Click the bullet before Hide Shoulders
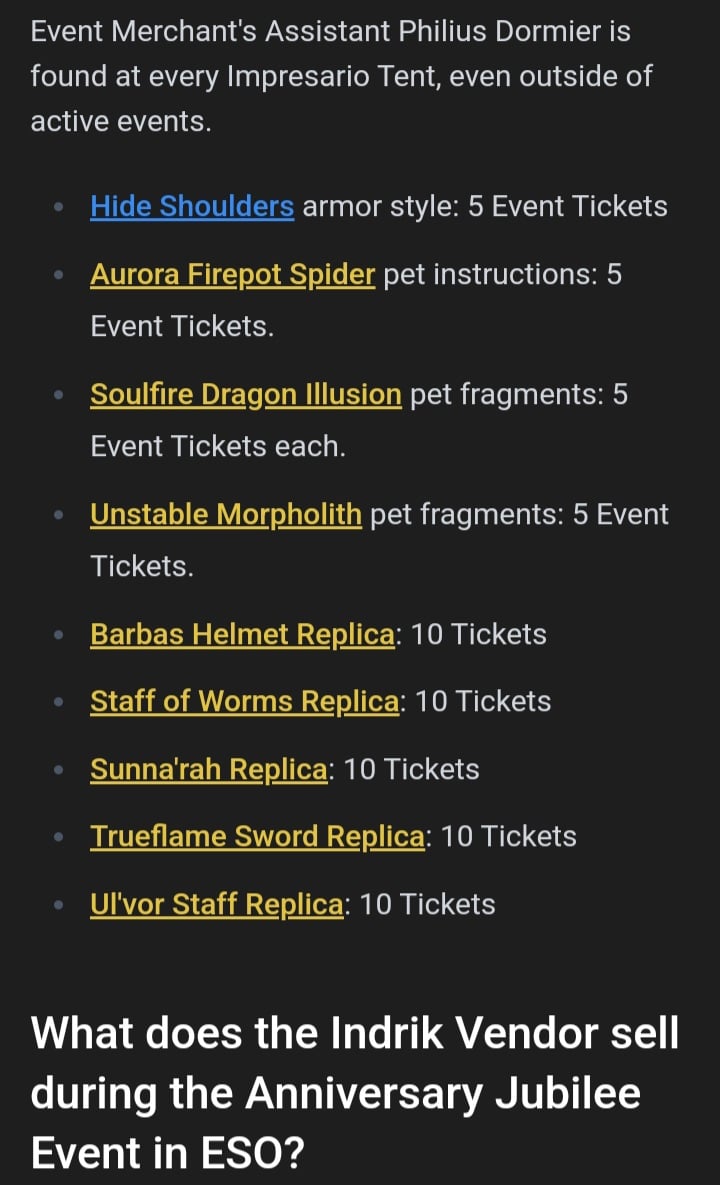720x1185 pixels. (x=58, y=206)
